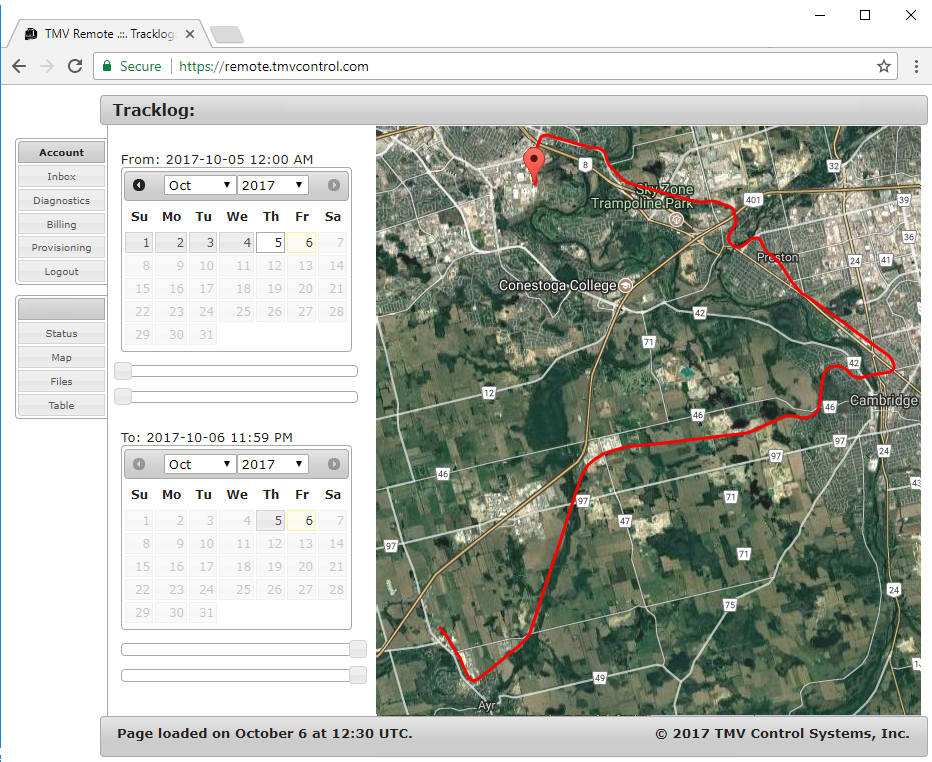The height and width of the screenshot is (762, 932).
Task: Click the Ayr label on map
Action: (486, 706)
